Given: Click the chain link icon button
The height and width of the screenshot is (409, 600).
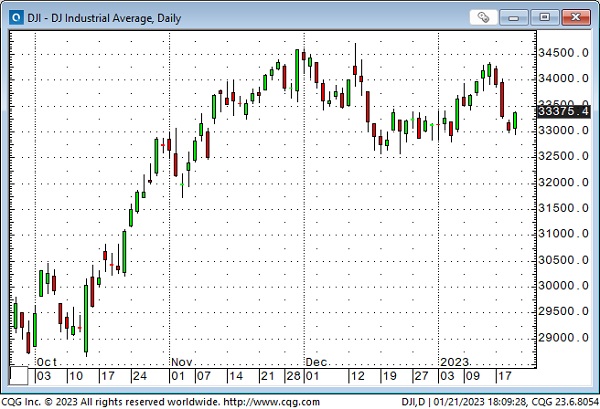Looking at the screenshot, I should [x=483, y=17].
